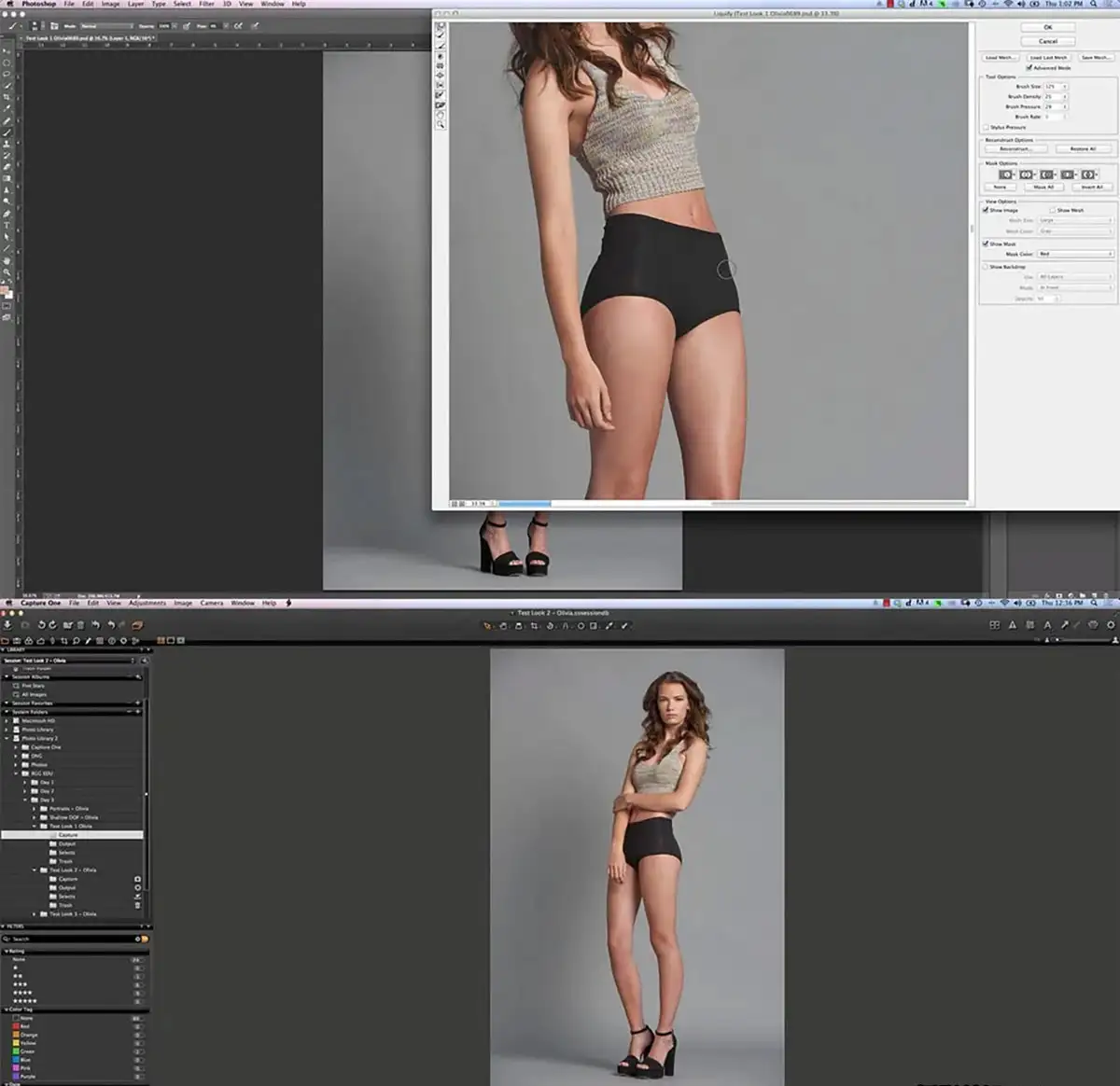Open the Adjustments menu in Capture One
The image size is (1120, 1086).
147,603
